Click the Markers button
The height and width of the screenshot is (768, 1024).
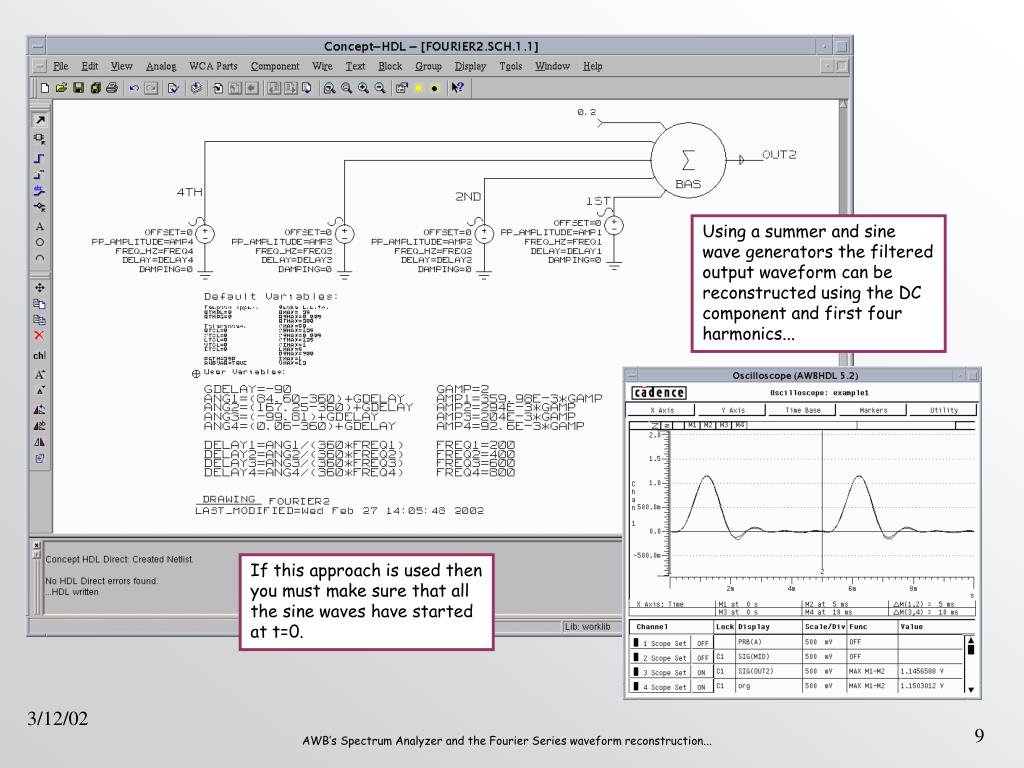click(x=873, y=410)
